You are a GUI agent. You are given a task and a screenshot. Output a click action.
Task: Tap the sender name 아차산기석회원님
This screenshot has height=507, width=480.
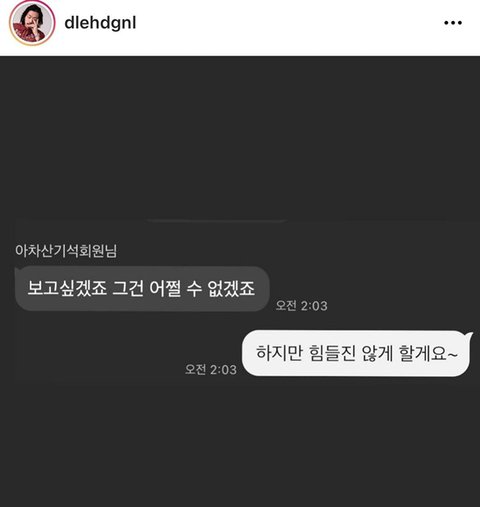coord(66,251)
